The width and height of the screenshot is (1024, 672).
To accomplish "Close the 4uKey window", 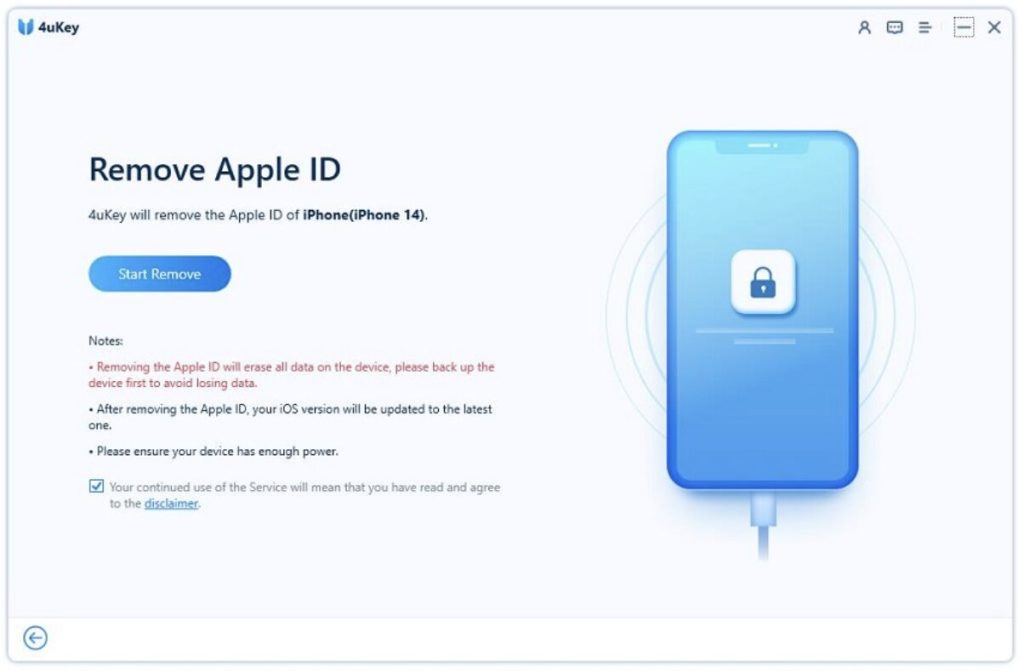I will (x=994, y=27).
